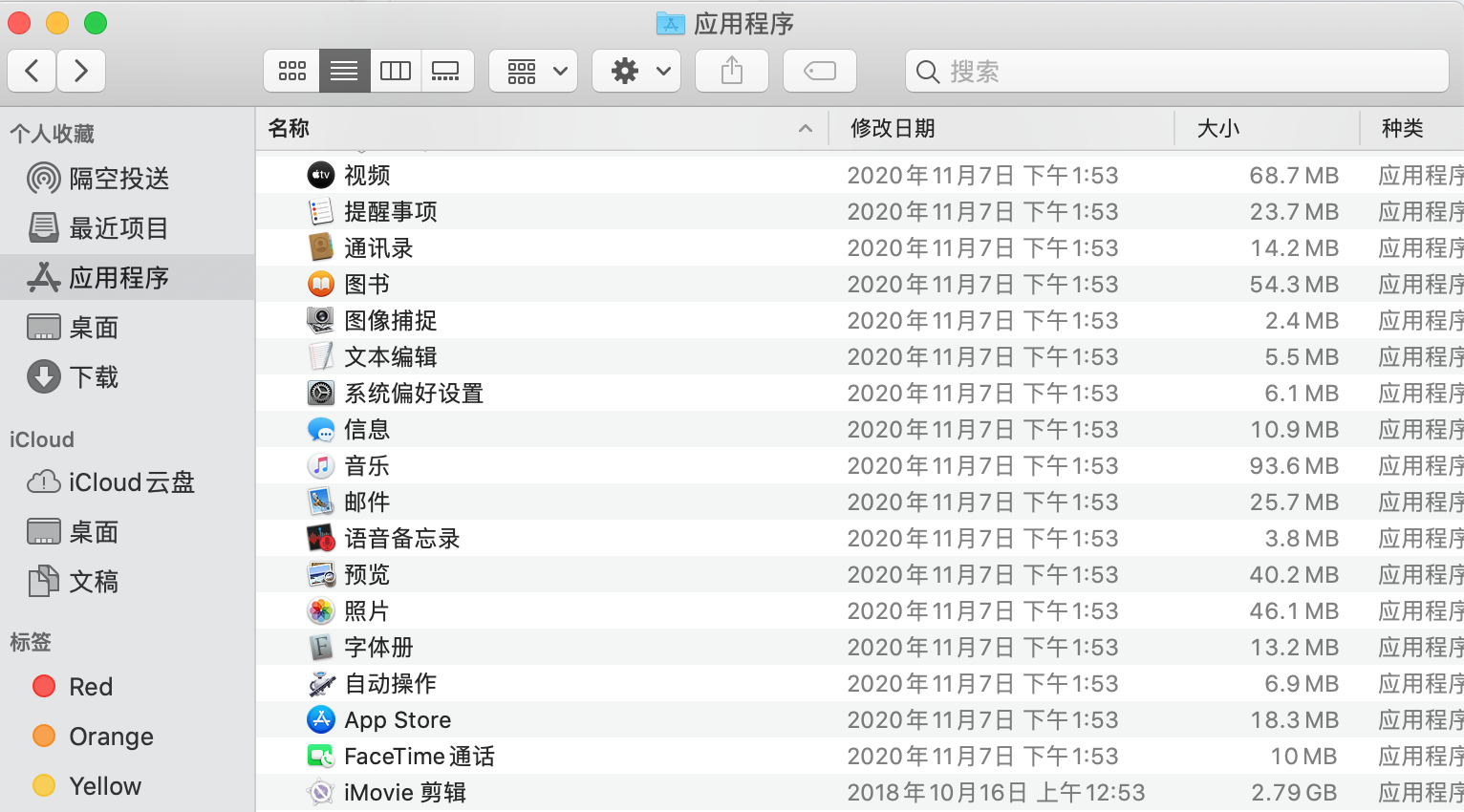This screenshot has height=812, width=1464.
Task: Click the Share icon in the toolbar
Action: pyautogui.click(x=731, y=70)
